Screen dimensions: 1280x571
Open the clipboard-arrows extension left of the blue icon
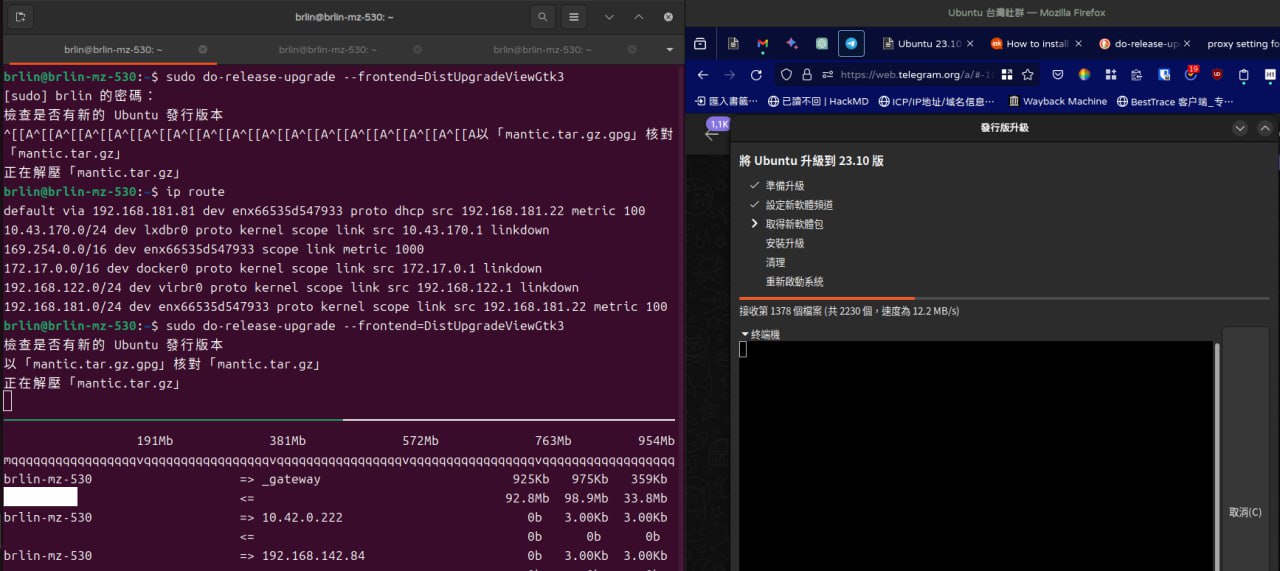(x=1137, y=75)
